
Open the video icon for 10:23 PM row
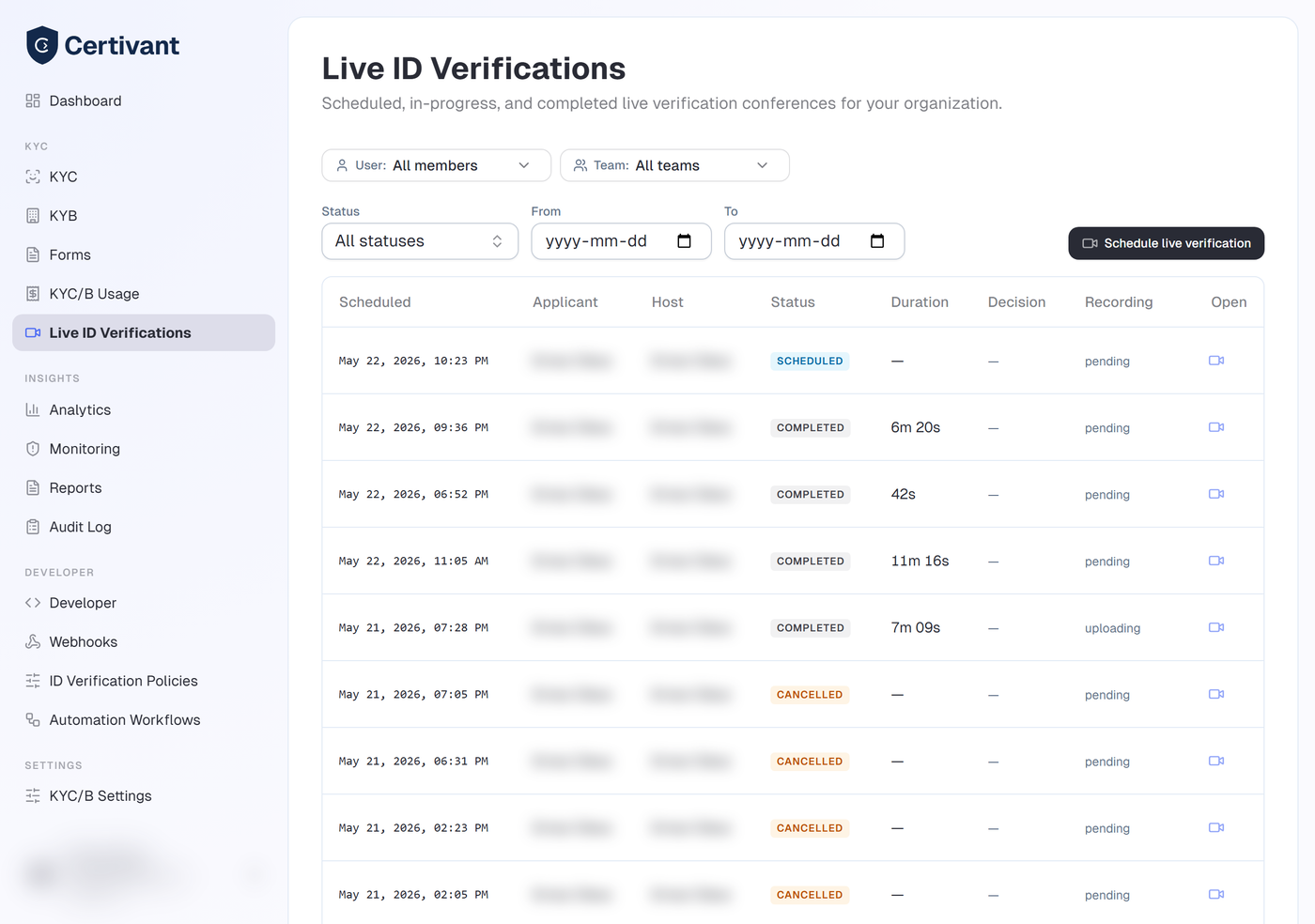[1216, 361]
